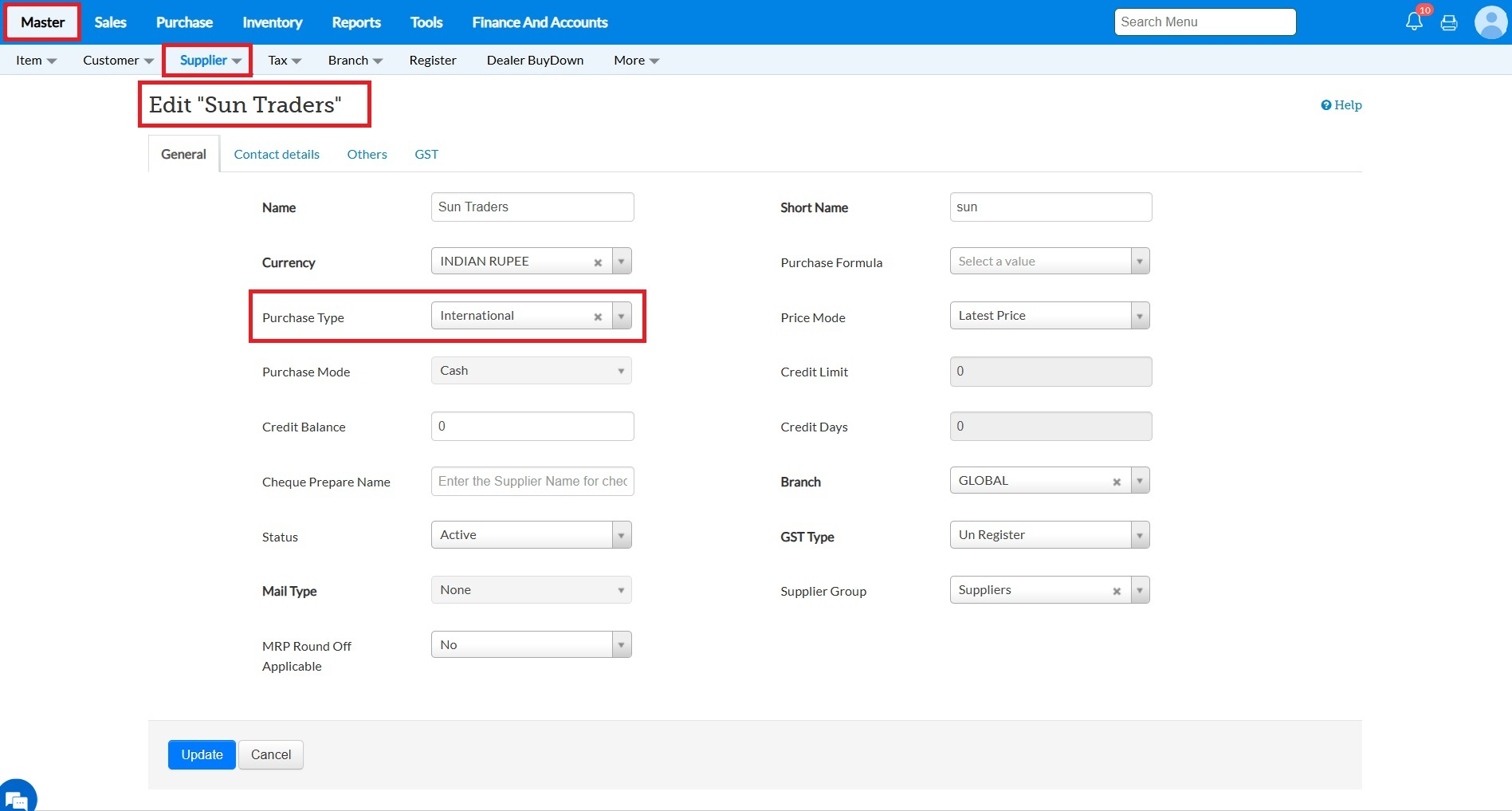This screenshot has height=811, width=1512.
Task: Open the user profile avatar
Action: [1490, 22]
